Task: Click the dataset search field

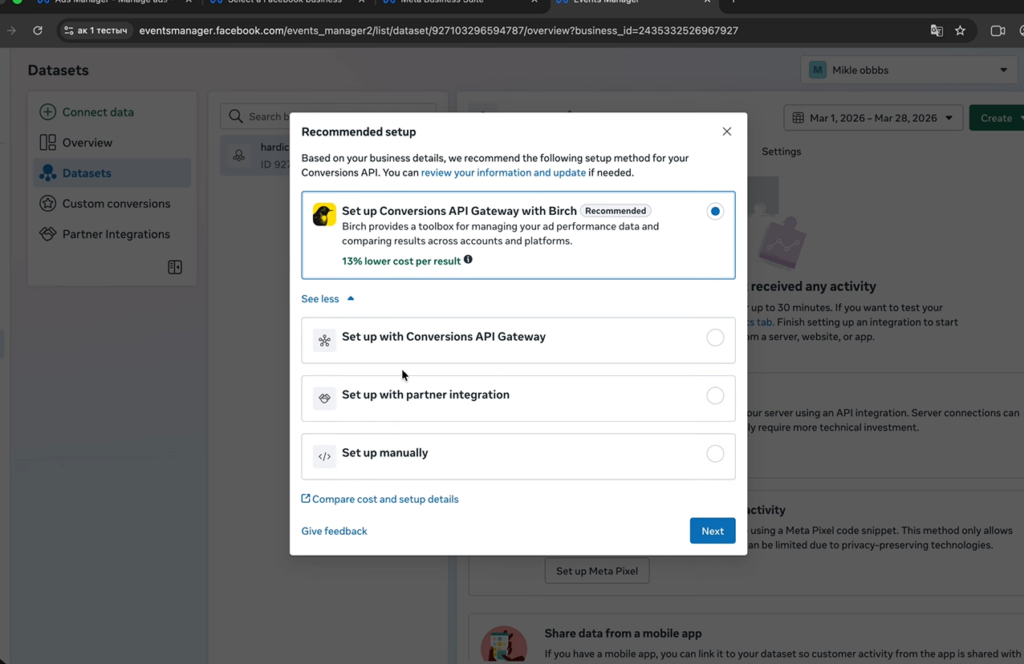Action: [328, 116]
